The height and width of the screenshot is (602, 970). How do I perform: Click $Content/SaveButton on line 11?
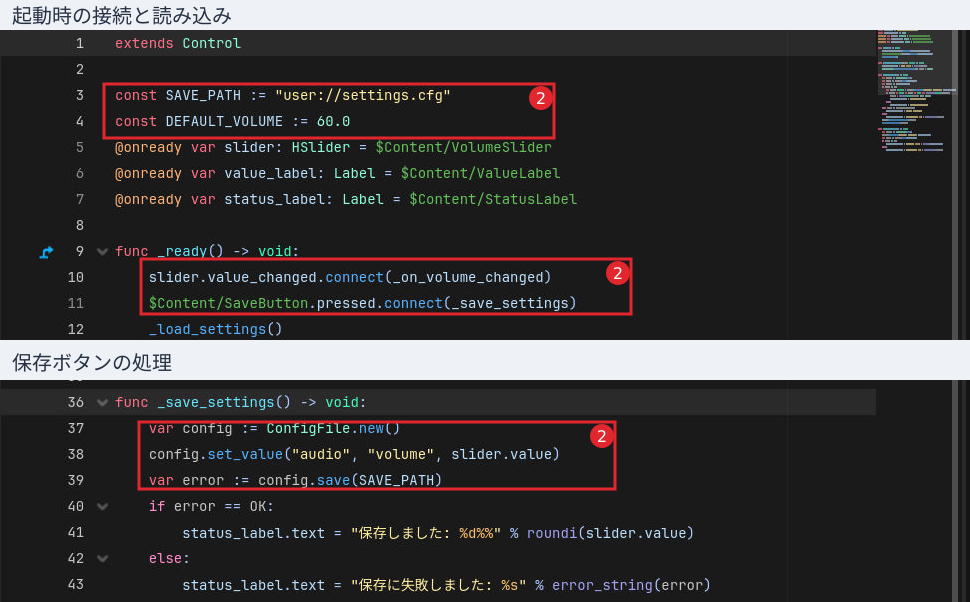click(x=228, y=303)
